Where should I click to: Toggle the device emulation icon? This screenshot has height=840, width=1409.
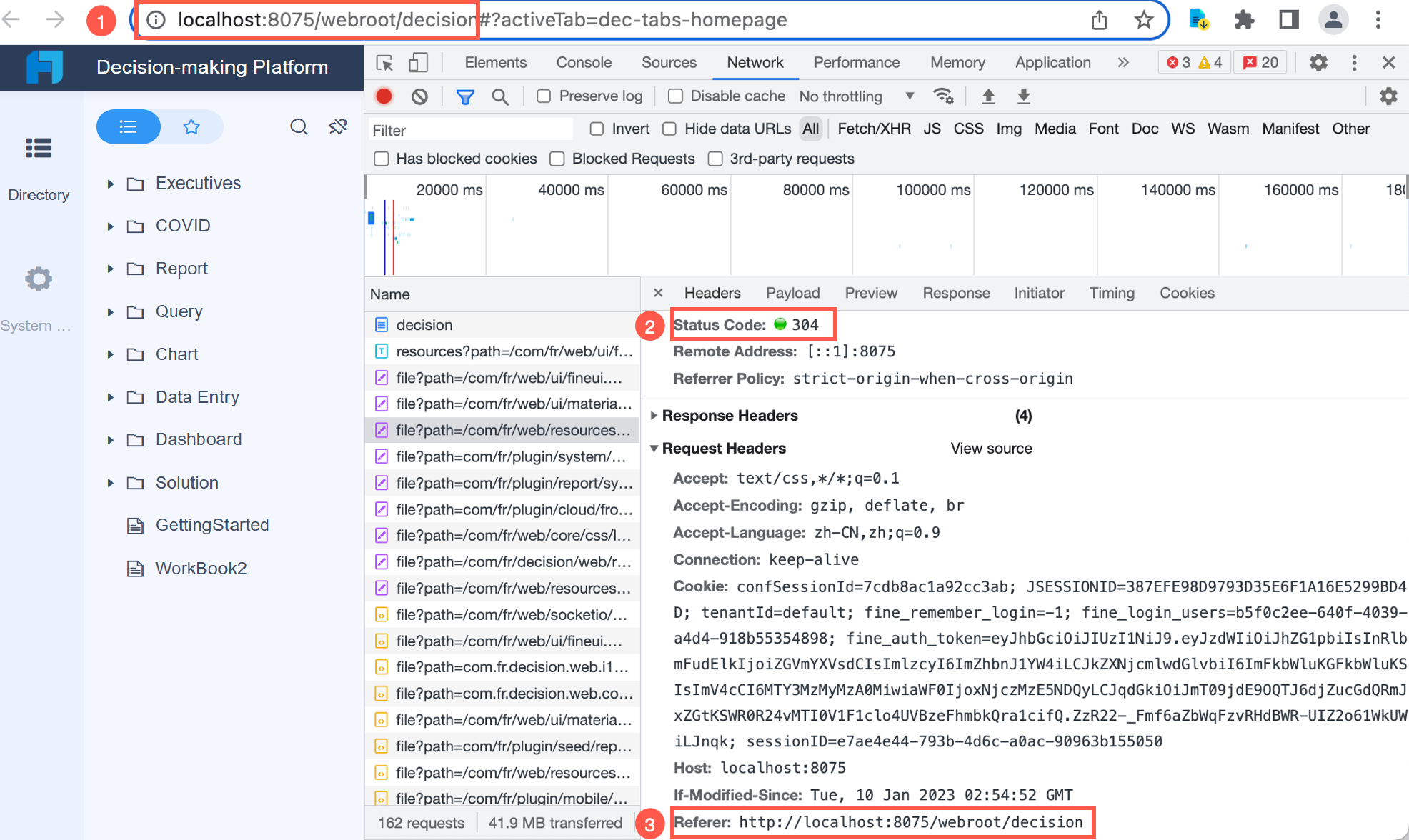click(x=418, y=63)
